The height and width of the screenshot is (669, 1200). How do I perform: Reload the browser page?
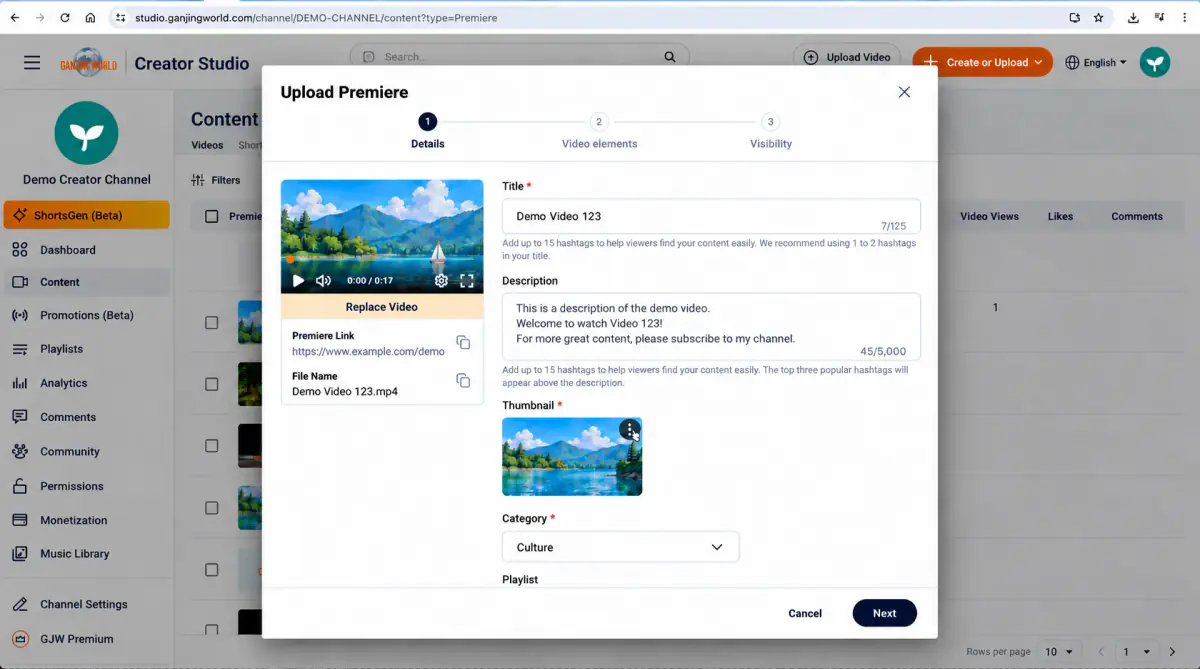tap(65, 18)
